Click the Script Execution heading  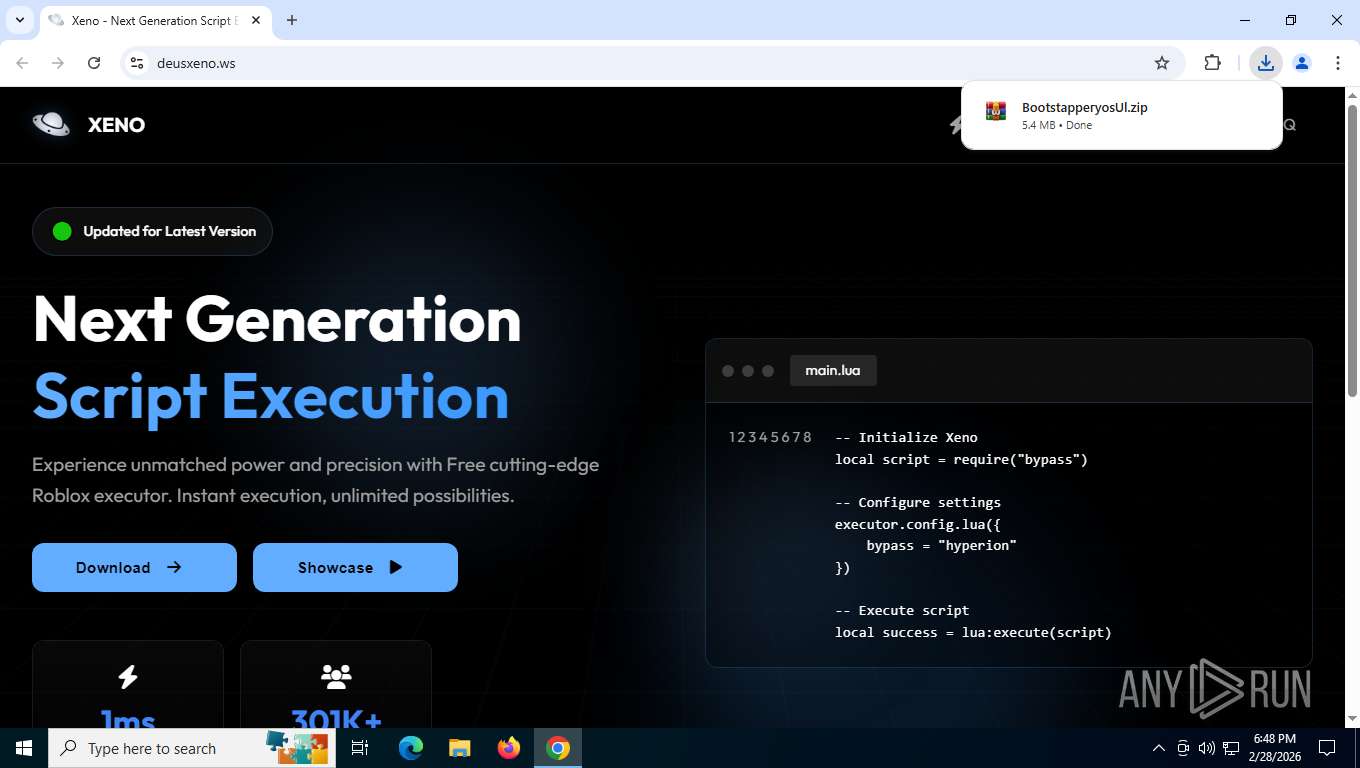tap(271, 397)
